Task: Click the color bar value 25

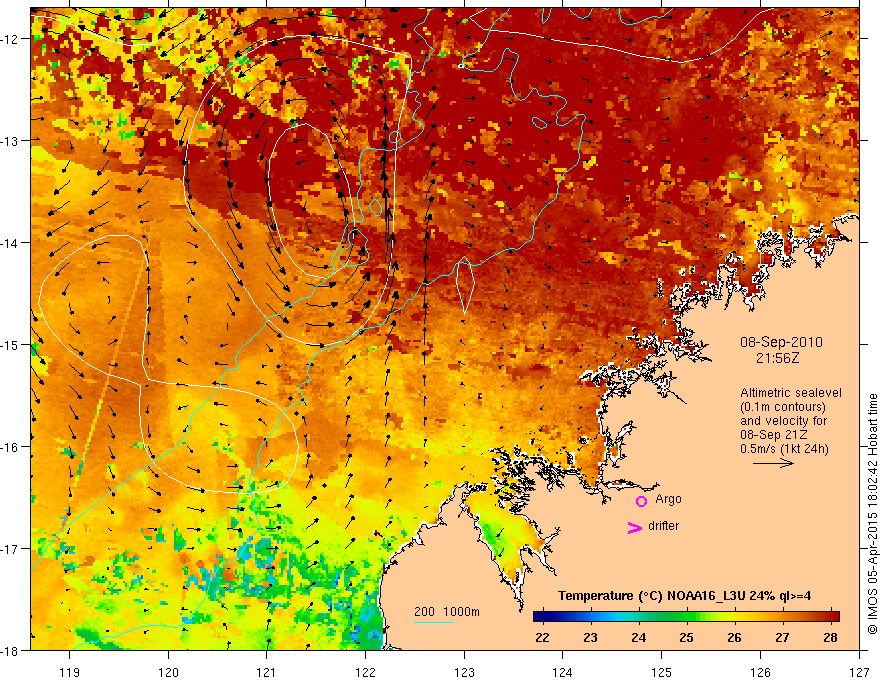Action: click(x=686, y=638)
